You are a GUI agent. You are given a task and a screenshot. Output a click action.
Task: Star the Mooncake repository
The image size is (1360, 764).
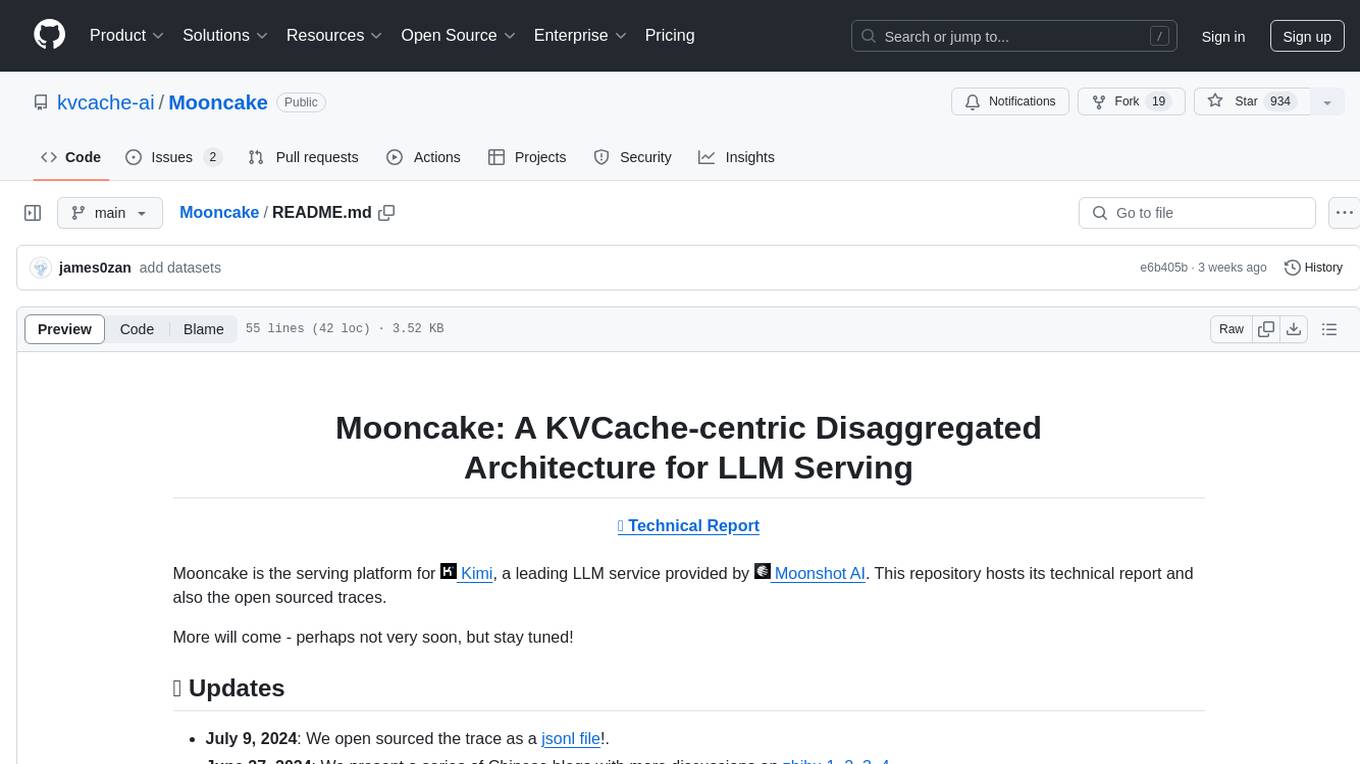(x=1250, y=102)
